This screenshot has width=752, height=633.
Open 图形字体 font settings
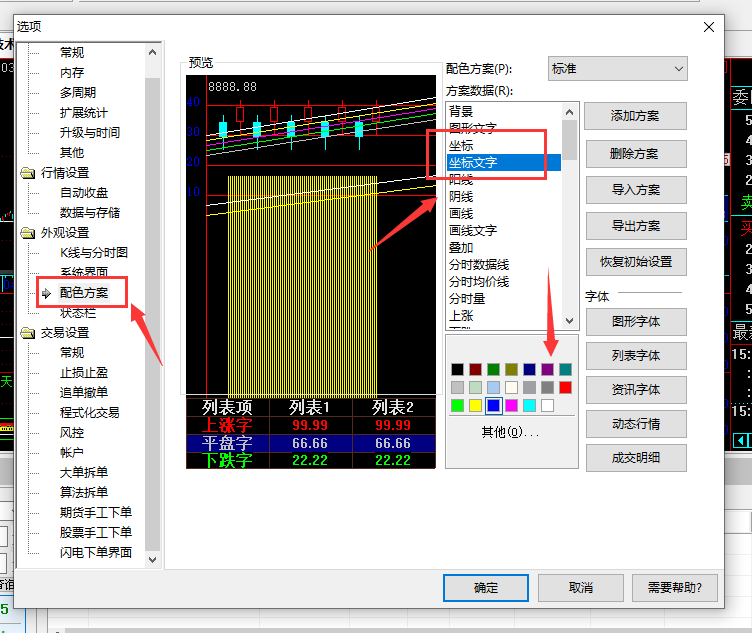click(x=635, y=322)
